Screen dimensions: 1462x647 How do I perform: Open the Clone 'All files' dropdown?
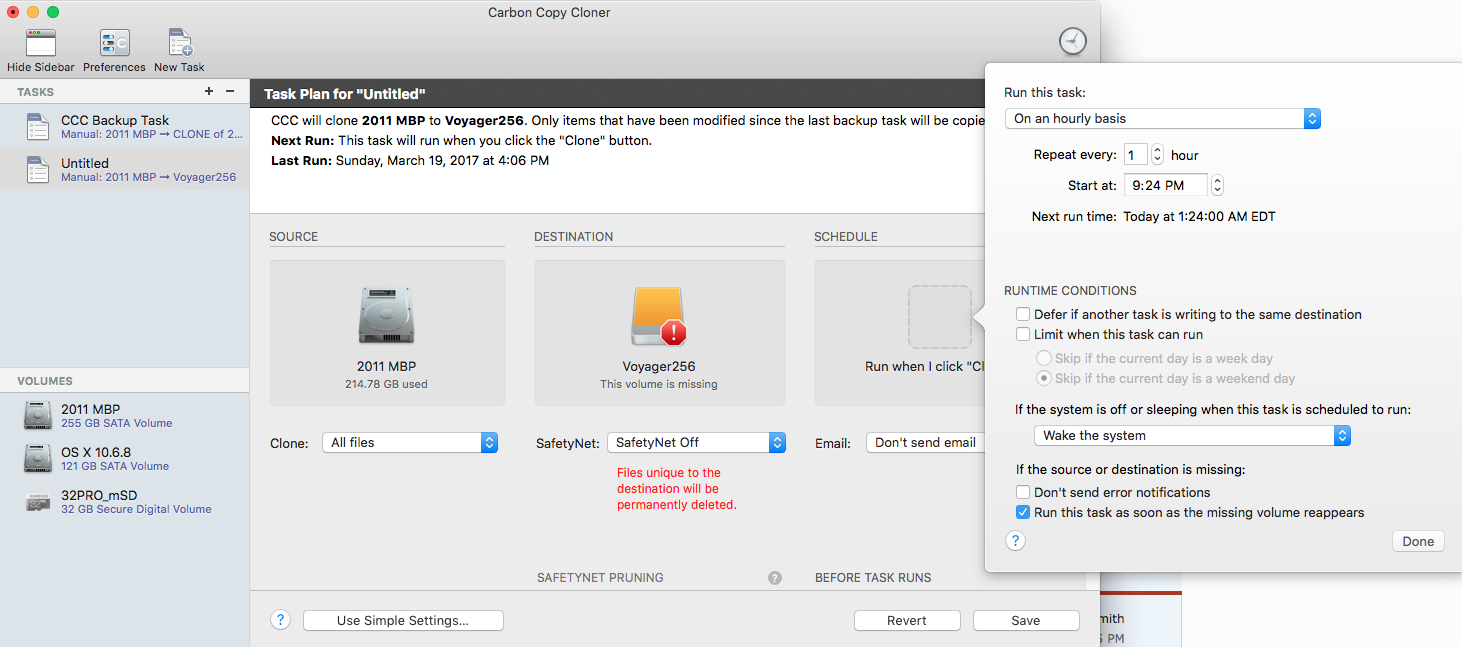click(410, 442)
